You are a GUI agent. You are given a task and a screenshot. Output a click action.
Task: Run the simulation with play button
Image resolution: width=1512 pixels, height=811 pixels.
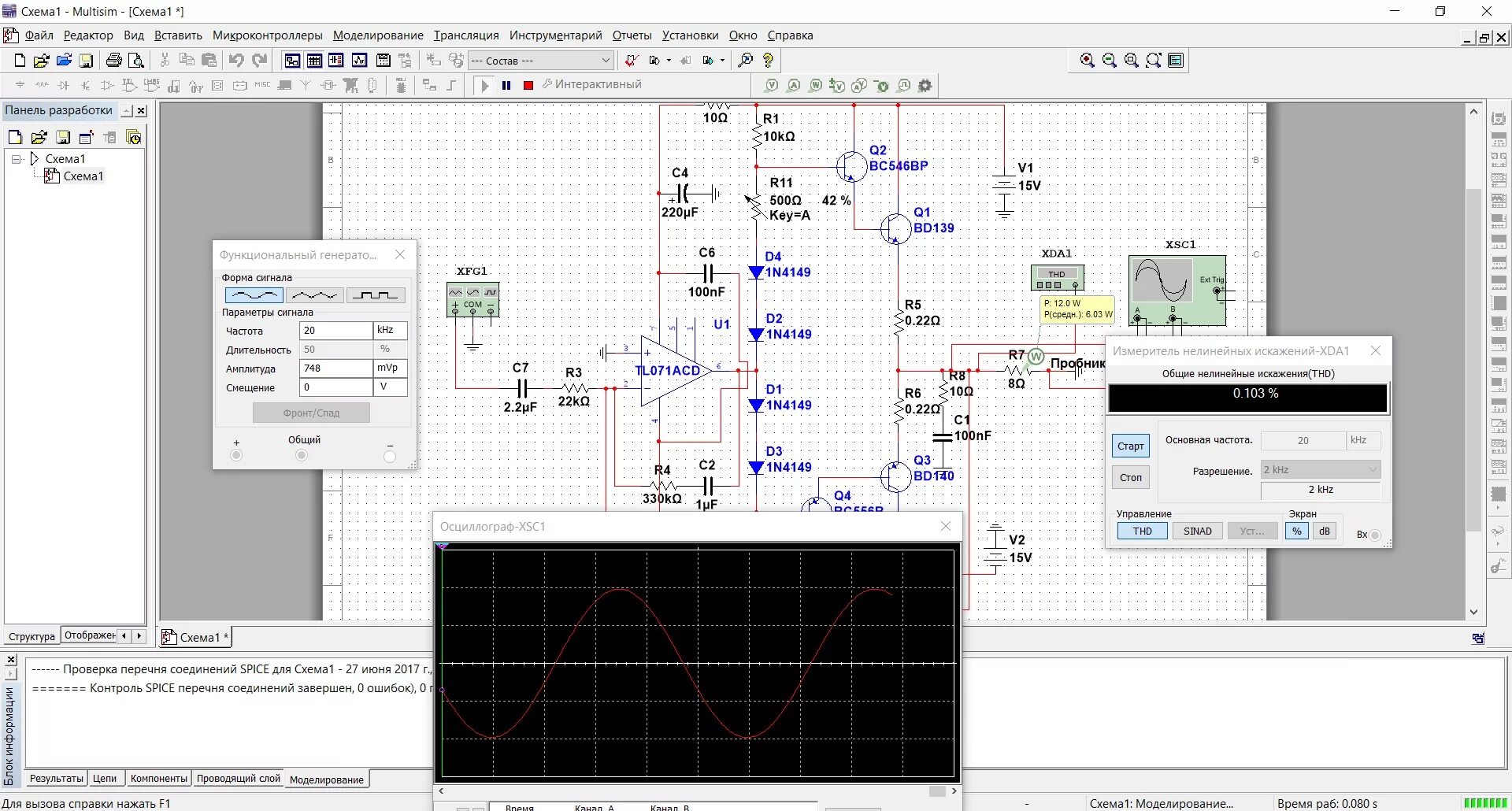484,85
